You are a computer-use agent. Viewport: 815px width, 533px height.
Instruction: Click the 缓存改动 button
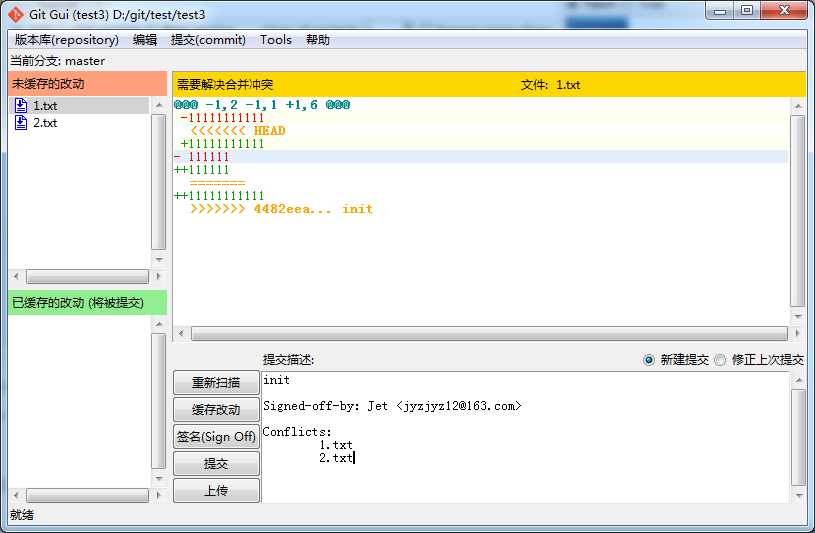(216, 410)
